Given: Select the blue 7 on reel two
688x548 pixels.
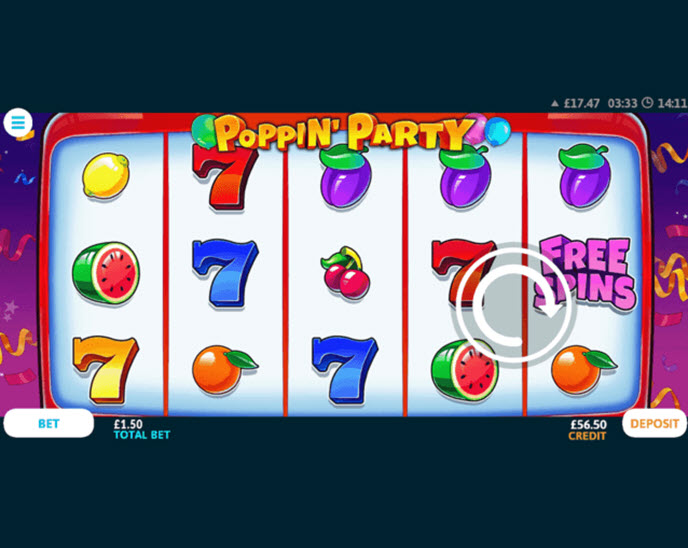Looking at the screenshot, I should (225, 273).
